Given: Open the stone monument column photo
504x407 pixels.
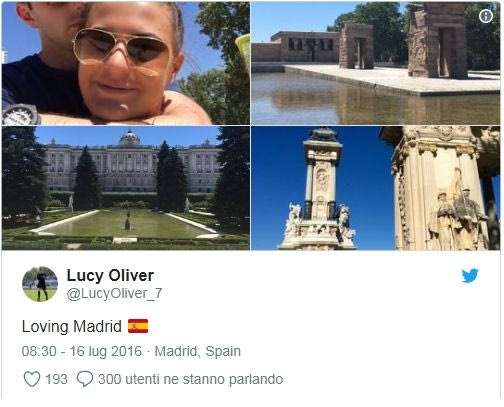Looking at the screenshot, I should [x=375, y=188].
